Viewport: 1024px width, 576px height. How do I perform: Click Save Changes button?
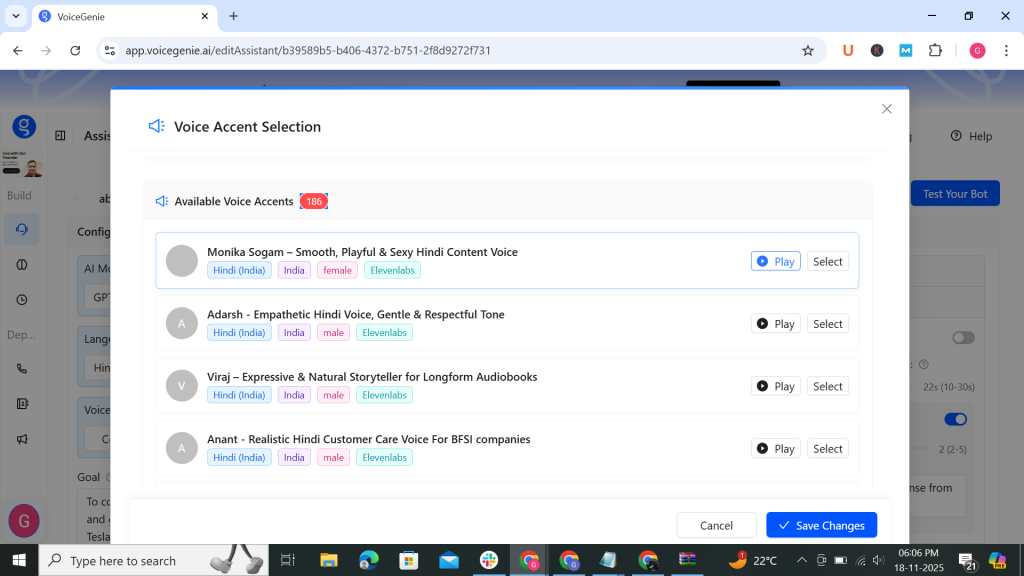coord(821,525)
